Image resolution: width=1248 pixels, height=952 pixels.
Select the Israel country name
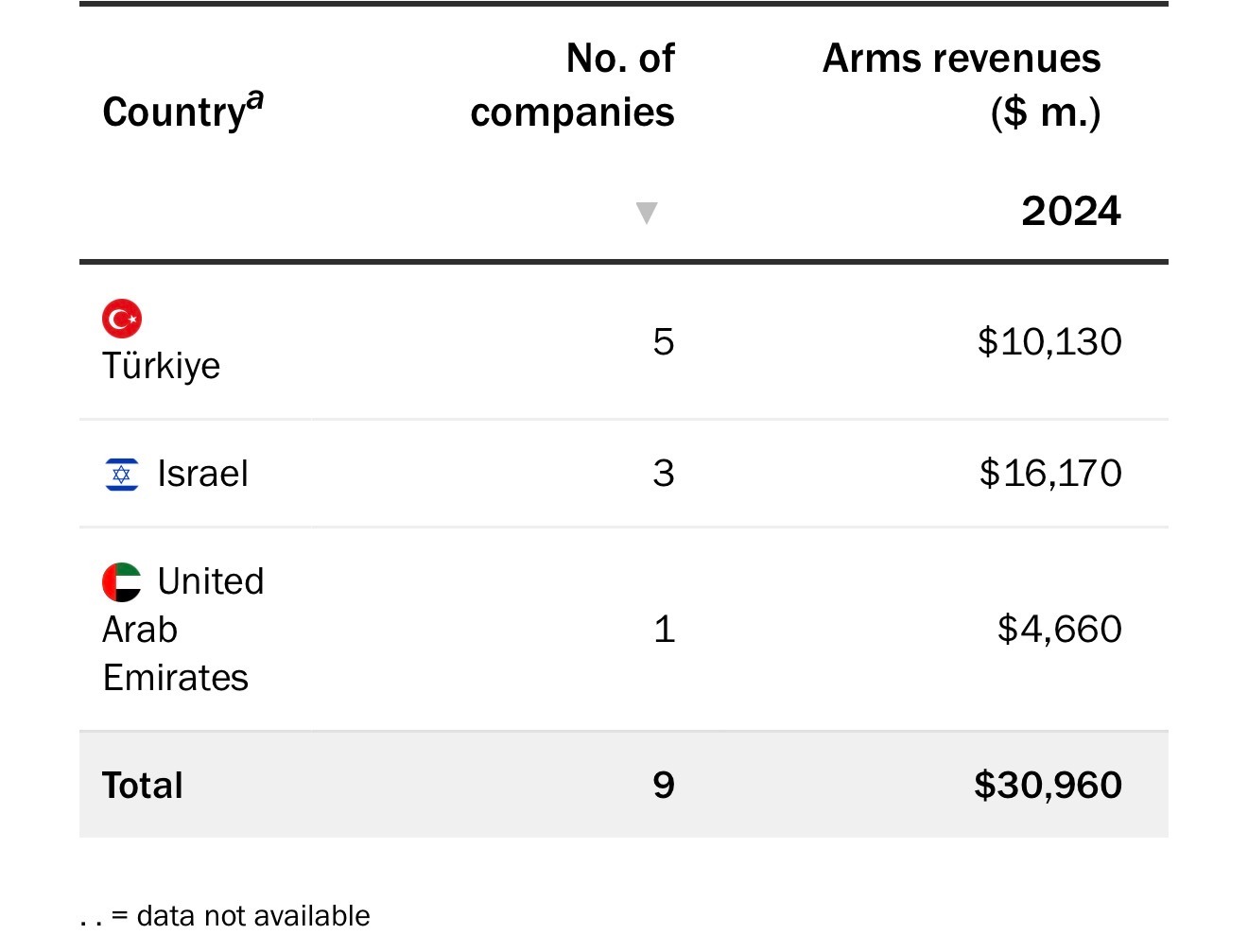(202, 474)
